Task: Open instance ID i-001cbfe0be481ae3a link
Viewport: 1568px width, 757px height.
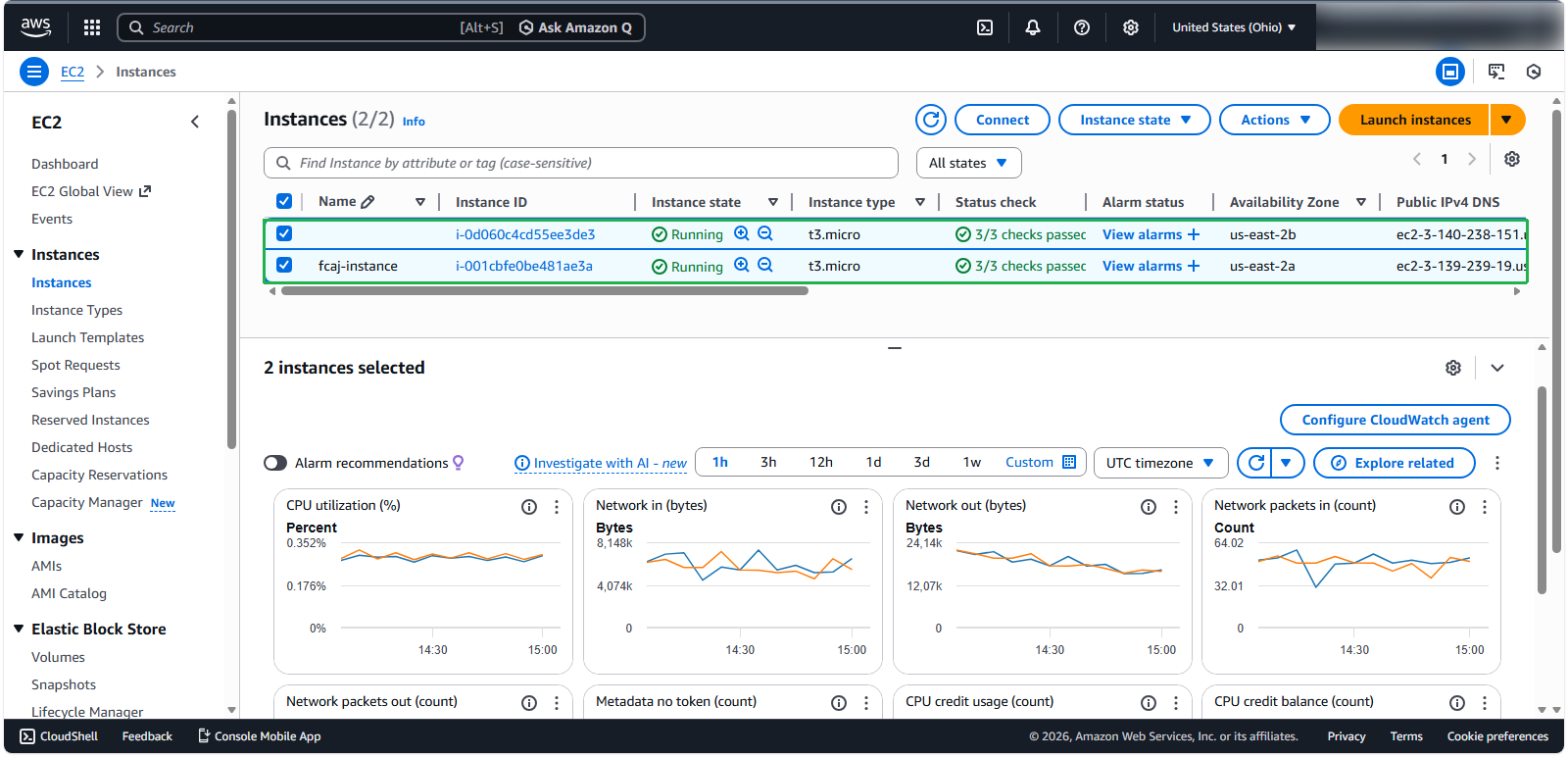Action: click(x=524, y=266)
